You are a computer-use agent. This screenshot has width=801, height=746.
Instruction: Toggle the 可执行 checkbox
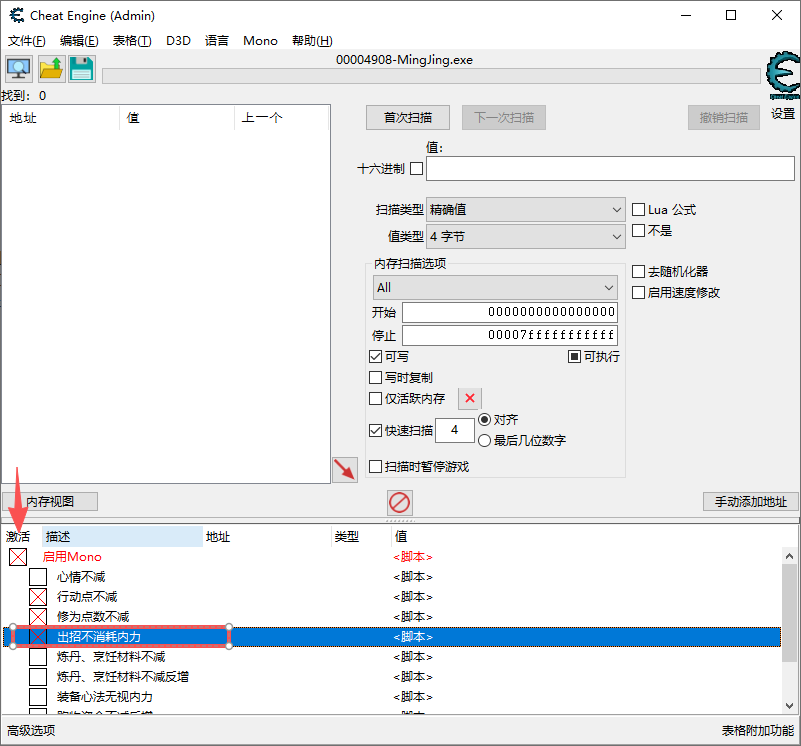[x=574, y=357]
